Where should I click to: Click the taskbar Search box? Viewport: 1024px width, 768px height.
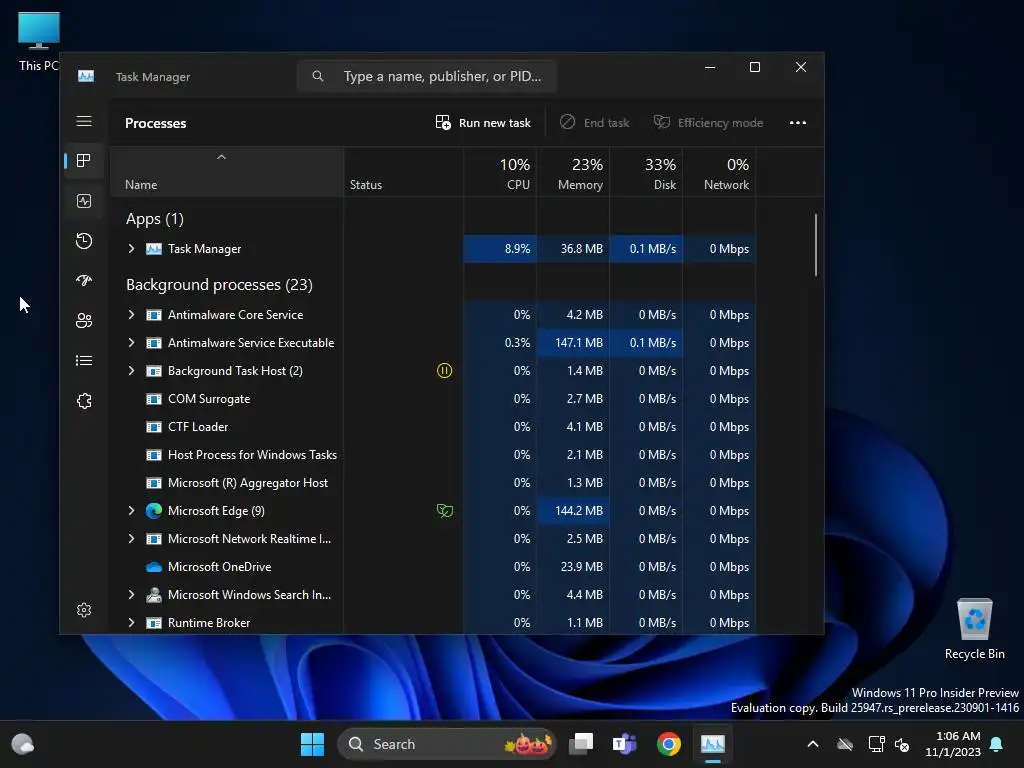[x=447, y=744]
